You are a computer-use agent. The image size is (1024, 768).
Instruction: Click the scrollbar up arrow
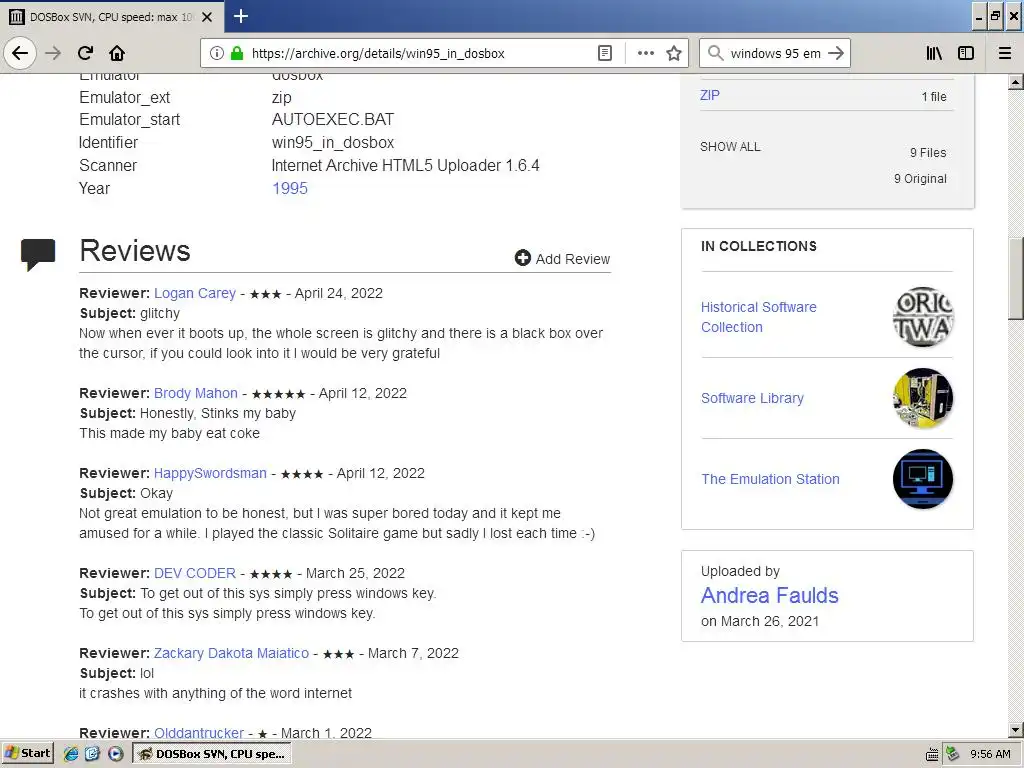coord(1016,82)
